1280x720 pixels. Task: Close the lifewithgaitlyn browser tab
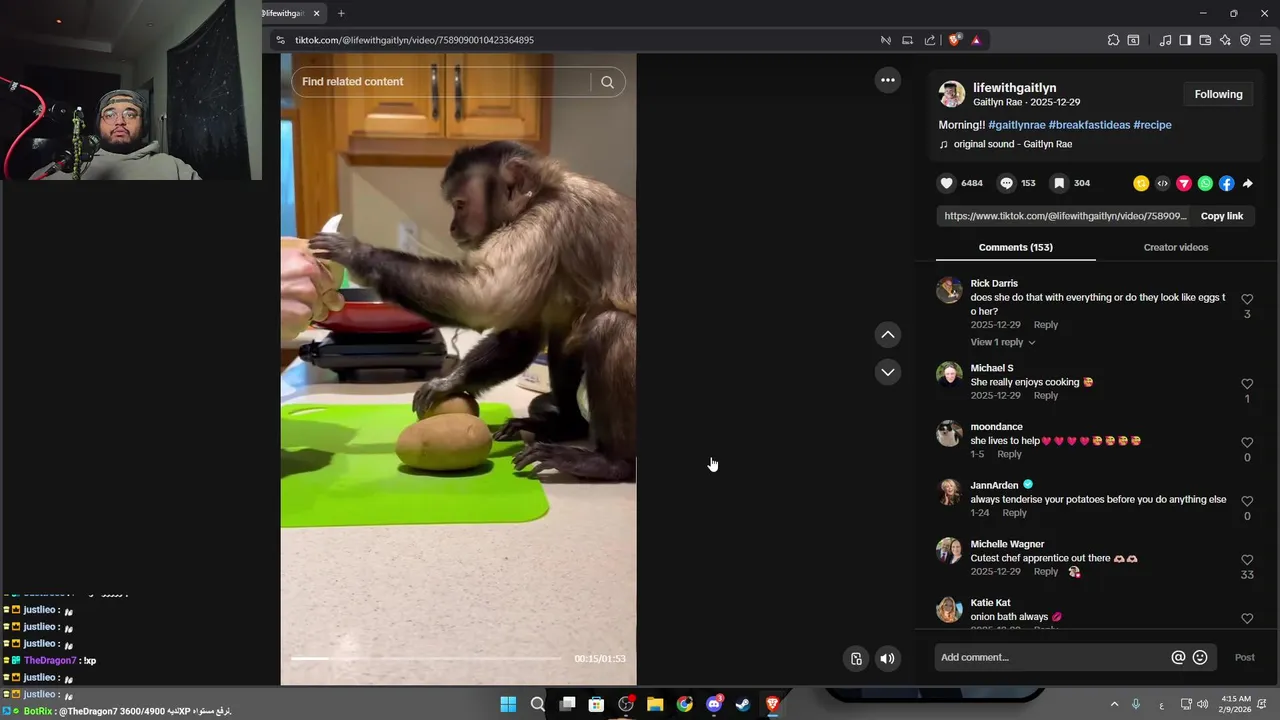click(317, 13)
